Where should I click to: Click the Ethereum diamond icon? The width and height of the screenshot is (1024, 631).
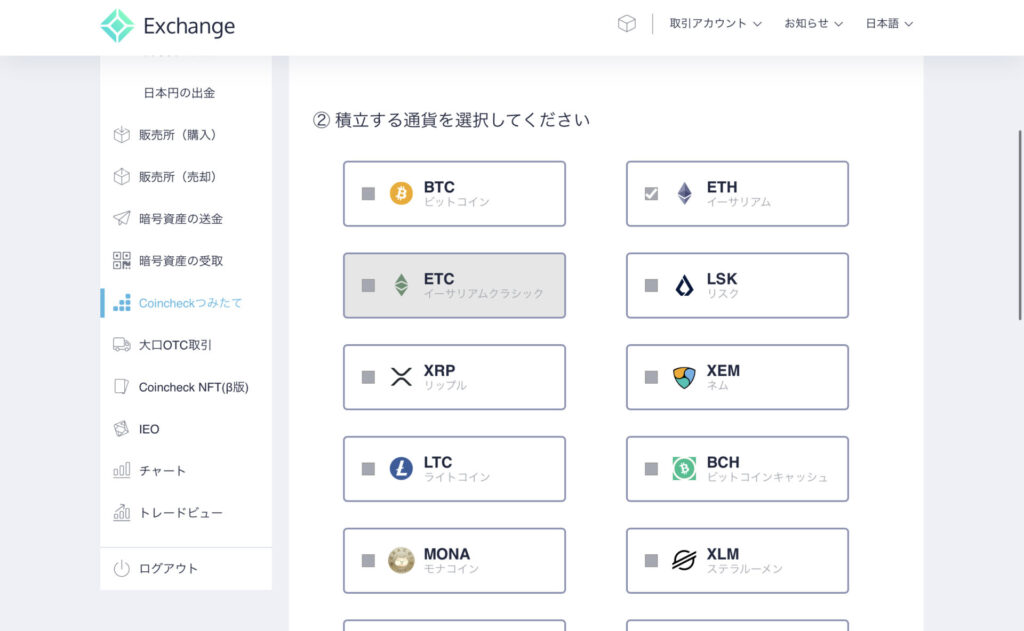(x=684, y=193)
